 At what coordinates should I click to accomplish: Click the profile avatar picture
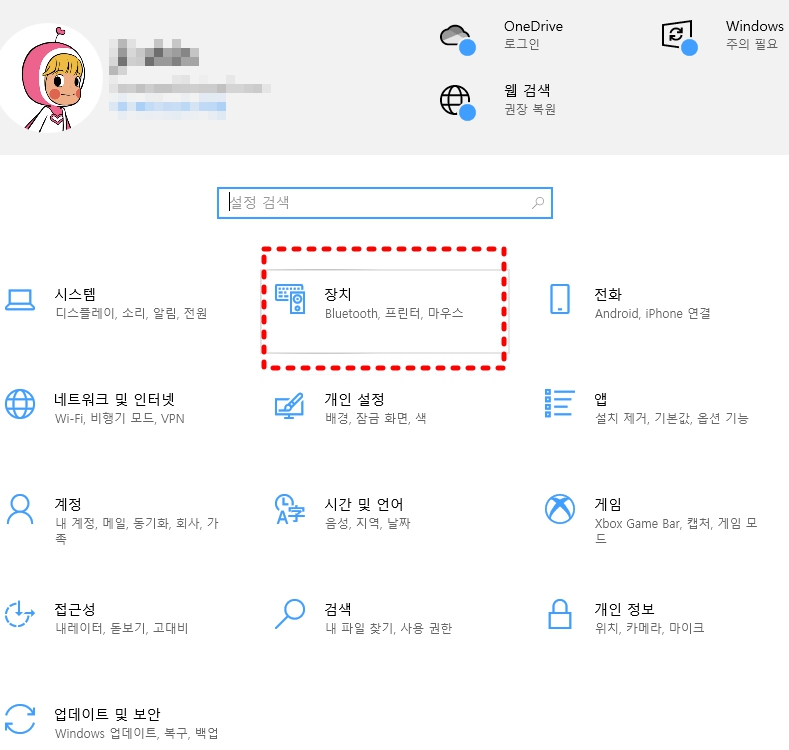coord(49,78)
